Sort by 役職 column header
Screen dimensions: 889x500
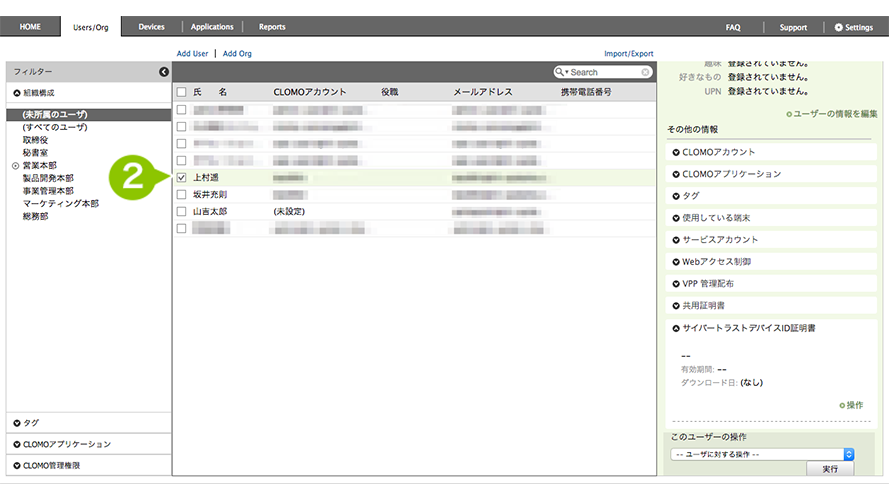coord(390,92)
